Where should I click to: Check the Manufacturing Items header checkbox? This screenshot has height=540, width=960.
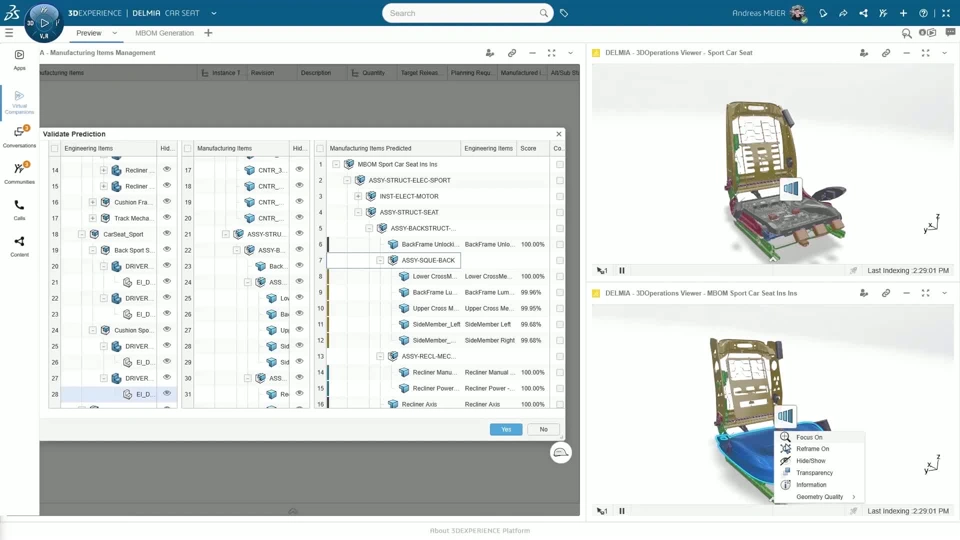point(187,148)
